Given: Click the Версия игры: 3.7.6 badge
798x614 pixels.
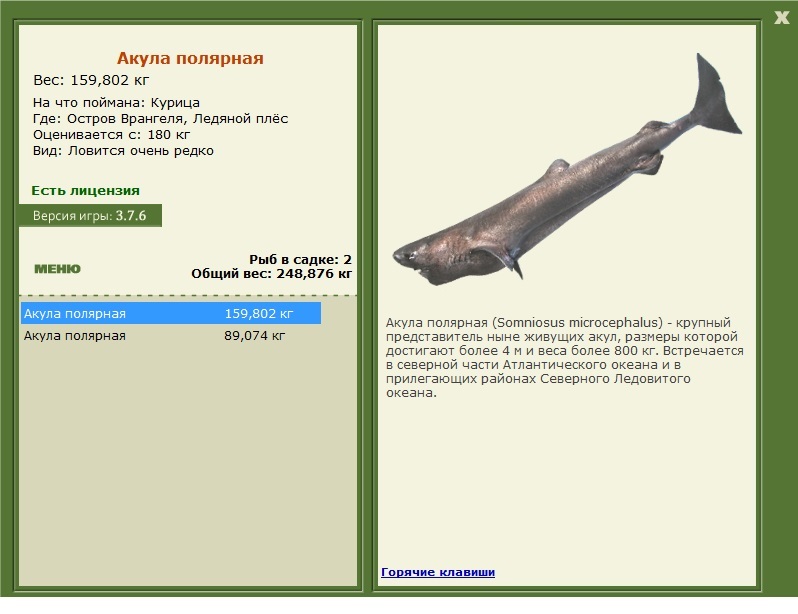Looking at the screenshot, I should pos(90,215).
